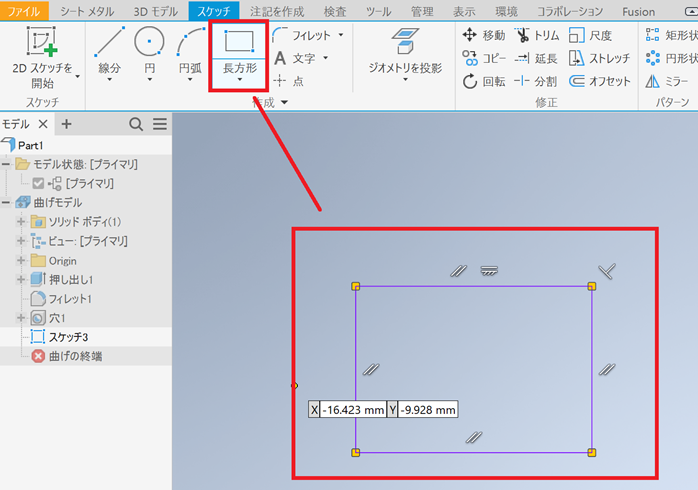This screenshot has height=490, width=698.
Task: Expand the ソリッド ボディ(1) tree node
Action: coord(21,221)
